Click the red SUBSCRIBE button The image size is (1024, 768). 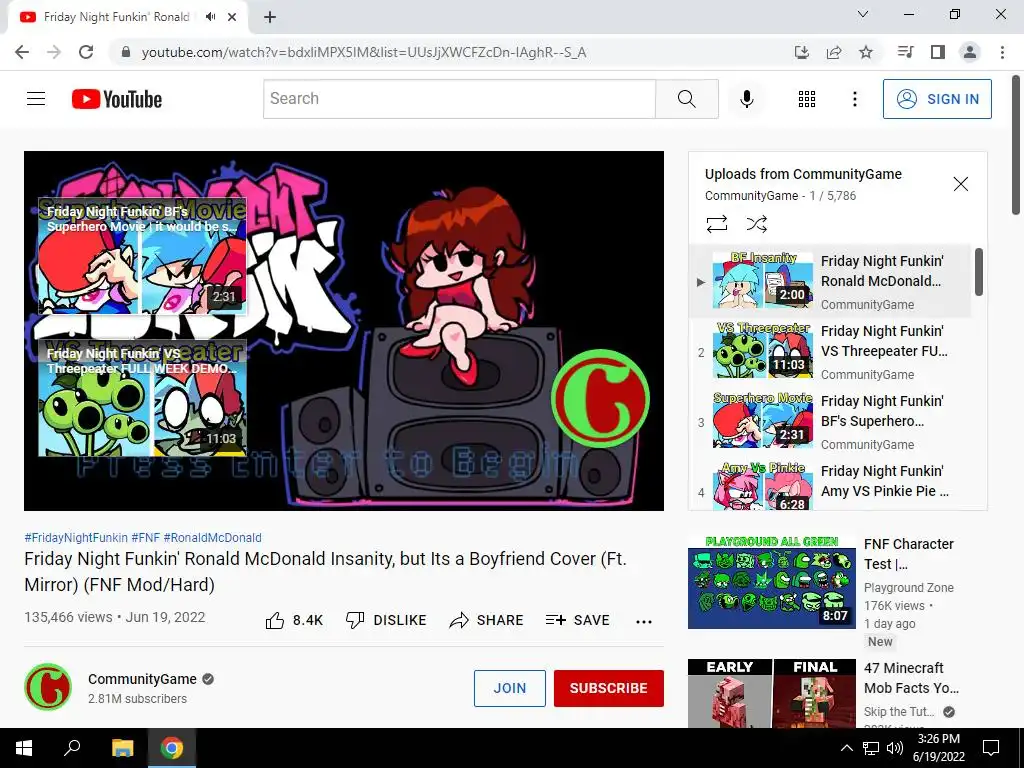click(x=609, y=688)
